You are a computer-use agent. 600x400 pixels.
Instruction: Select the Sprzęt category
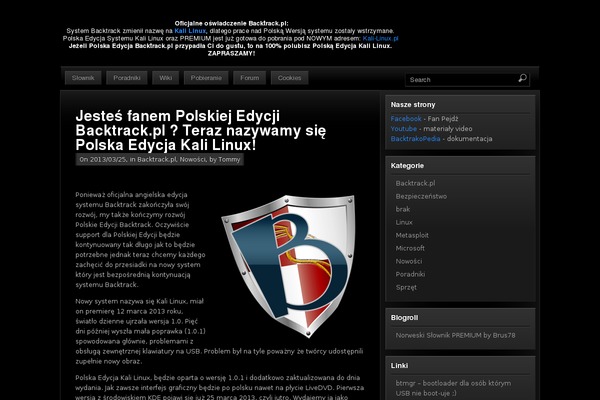coord(406,287)
